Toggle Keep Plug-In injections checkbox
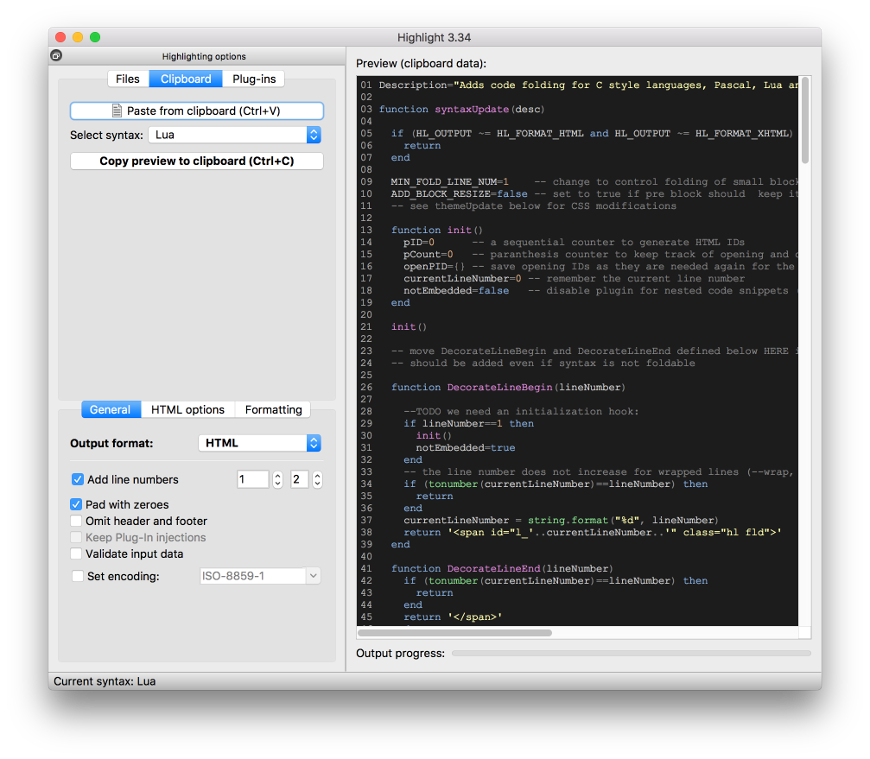Image resolution: width=870 pixels, height=759 pixels. (x=76, y=537)
